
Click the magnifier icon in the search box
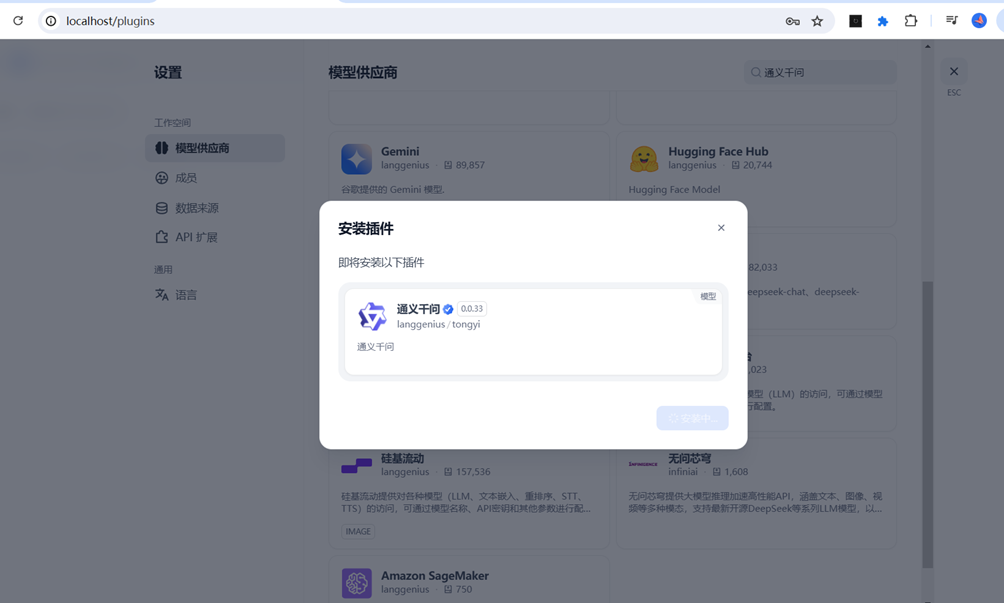[x=756, y=72]
